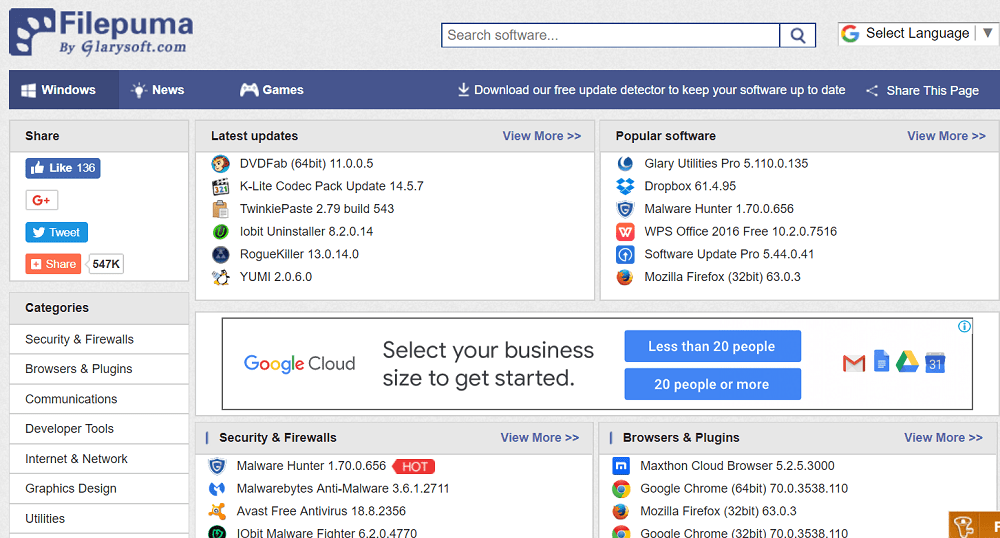Click the WPS Office icon

pos(625,232)
